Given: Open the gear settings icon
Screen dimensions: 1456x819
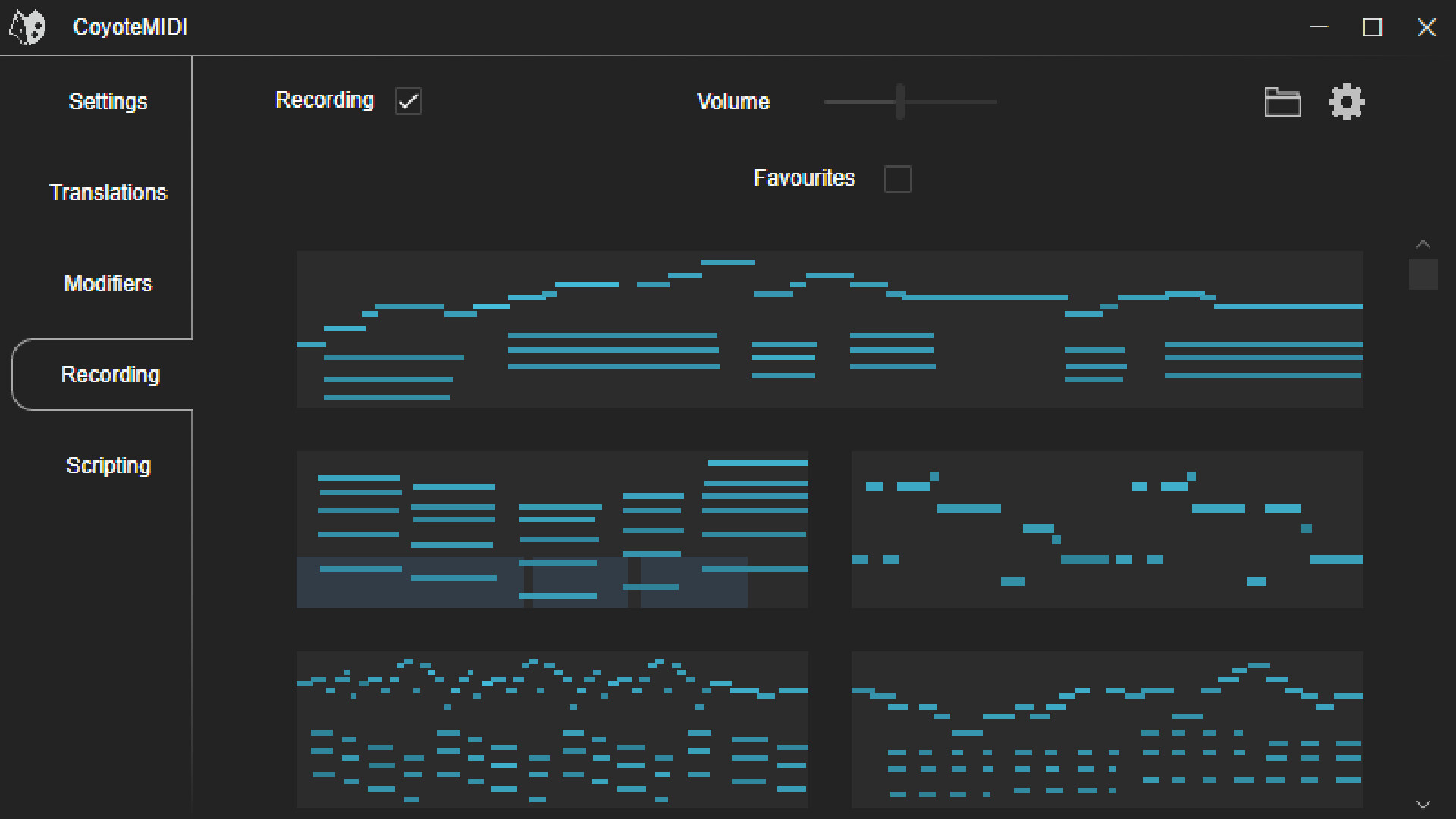Looking at the screenshot, I should [1346, 102].
